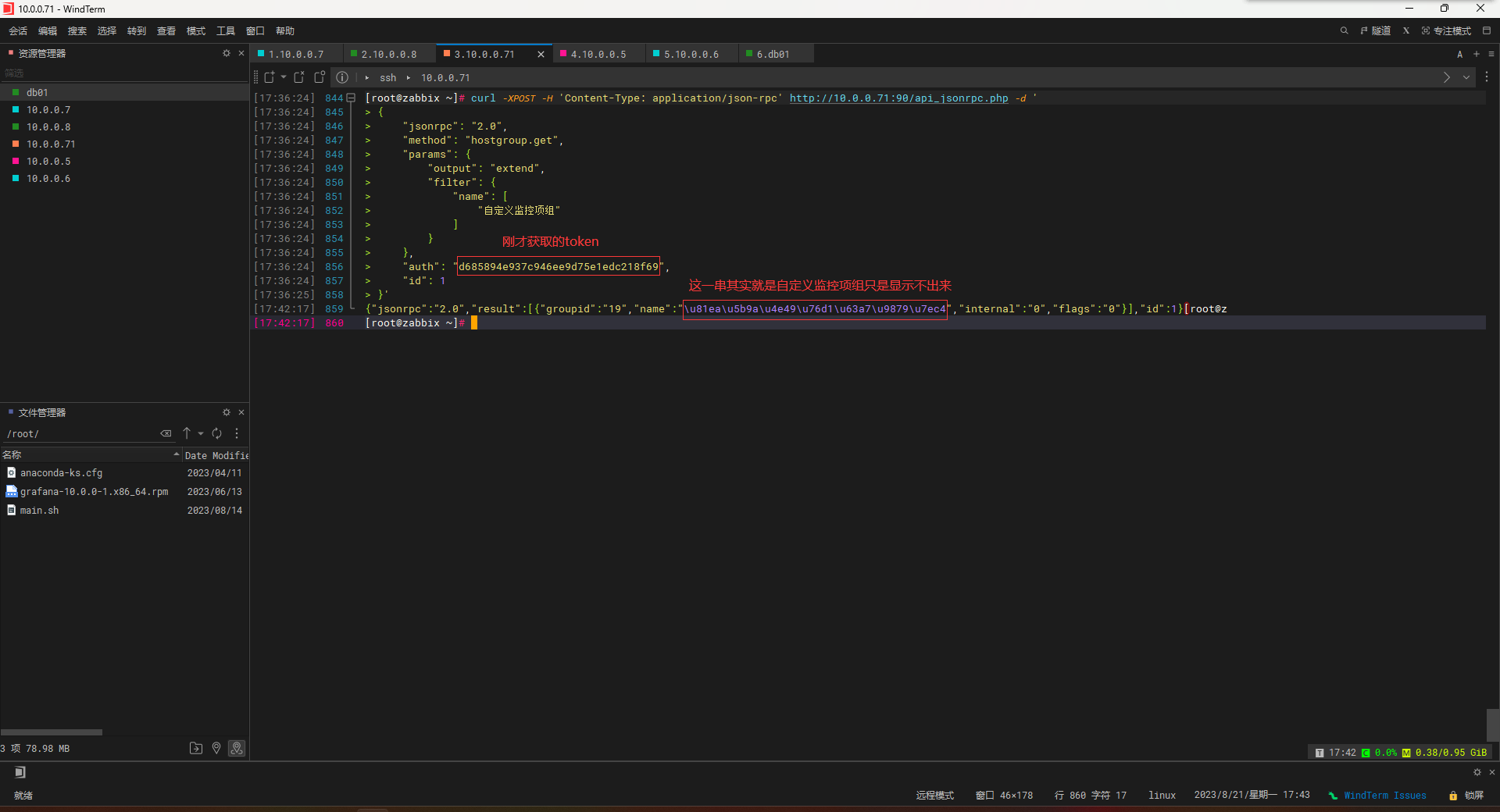This screenshot has height=812, width=1500.
Task: Click the new session icon in the terminal toolbar
Action: coord(270,77)
